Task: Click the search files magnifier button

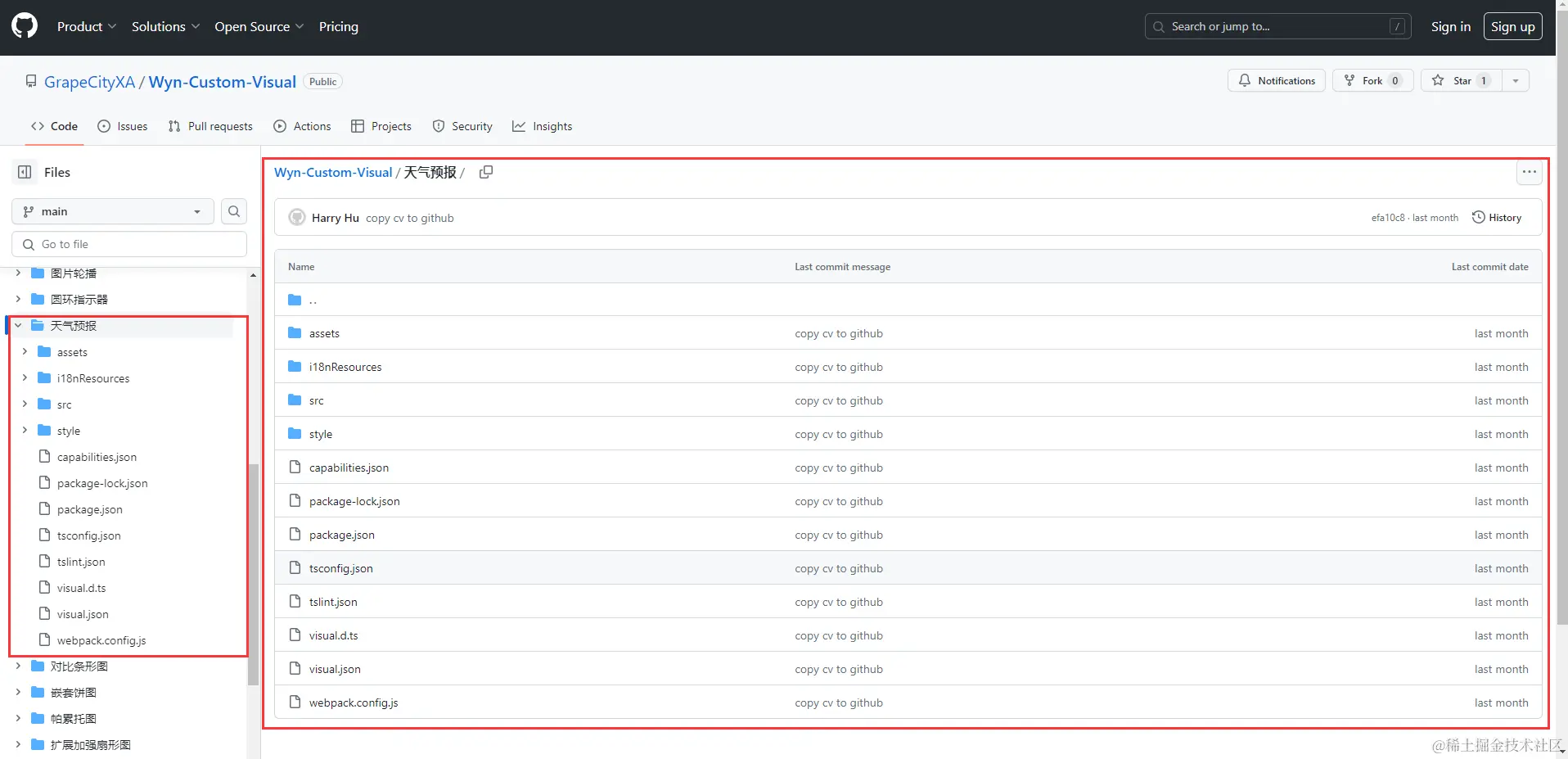Action: point(234,211)
